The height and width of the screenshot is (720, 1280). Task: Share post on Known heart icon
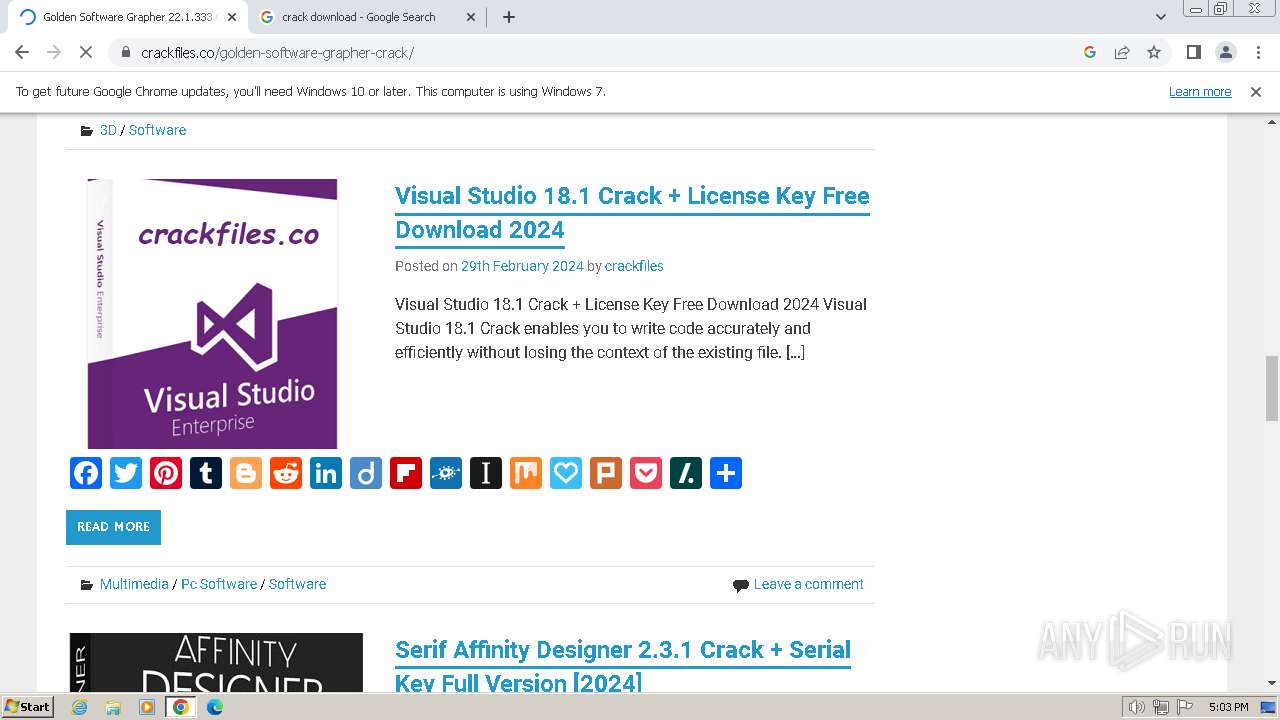[x=566, y=473]
